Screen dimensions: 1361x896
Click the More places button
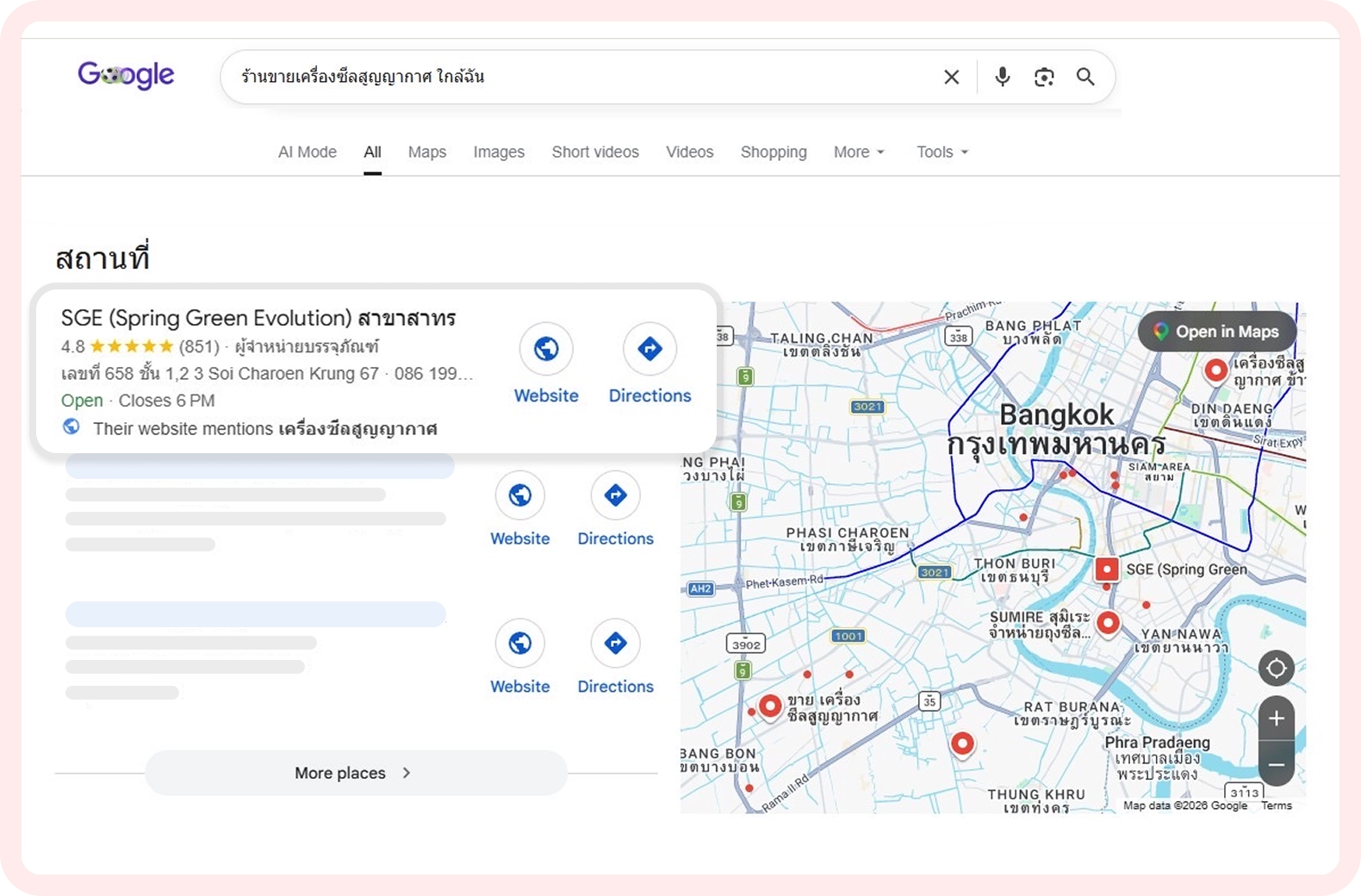click(356, 773)
